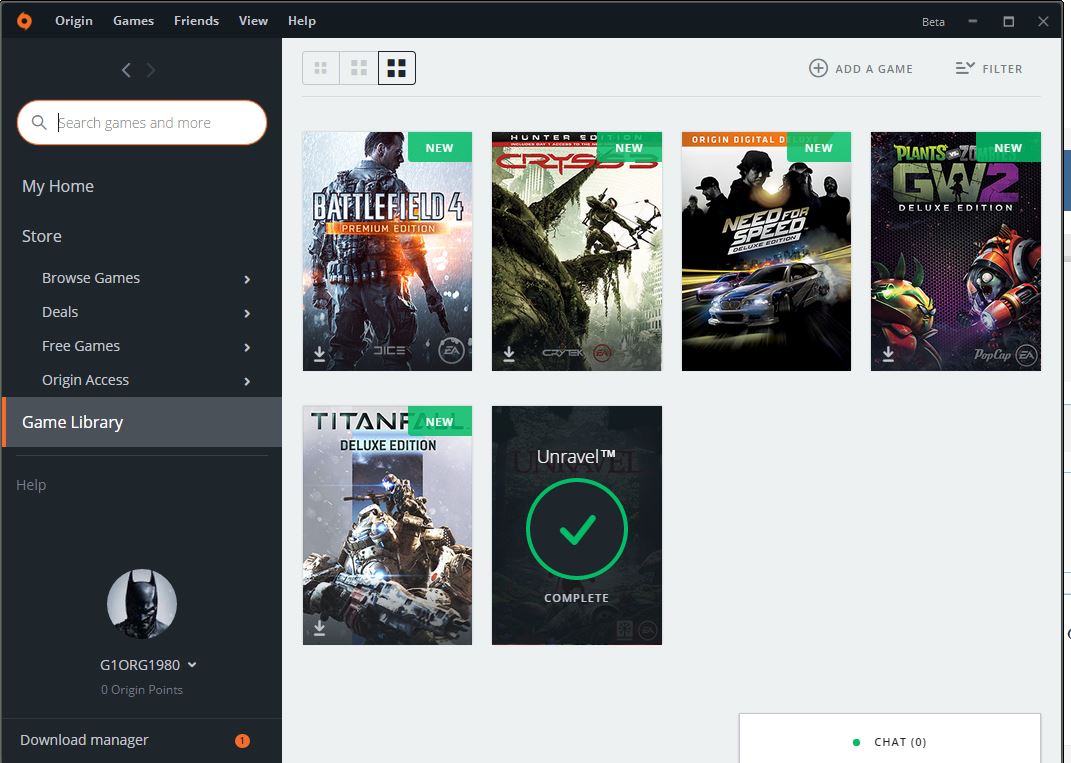Click the back navigation arrow
Screen dimensions: 1071x763
pos(126,70)
